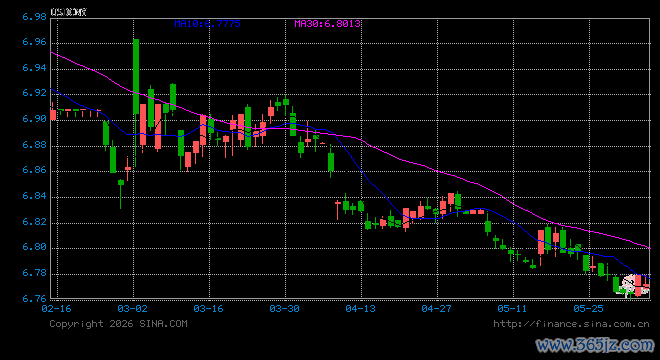Click the 6.80 price axis label
This screenshot has width=660, height=360.
pos(35,247)
